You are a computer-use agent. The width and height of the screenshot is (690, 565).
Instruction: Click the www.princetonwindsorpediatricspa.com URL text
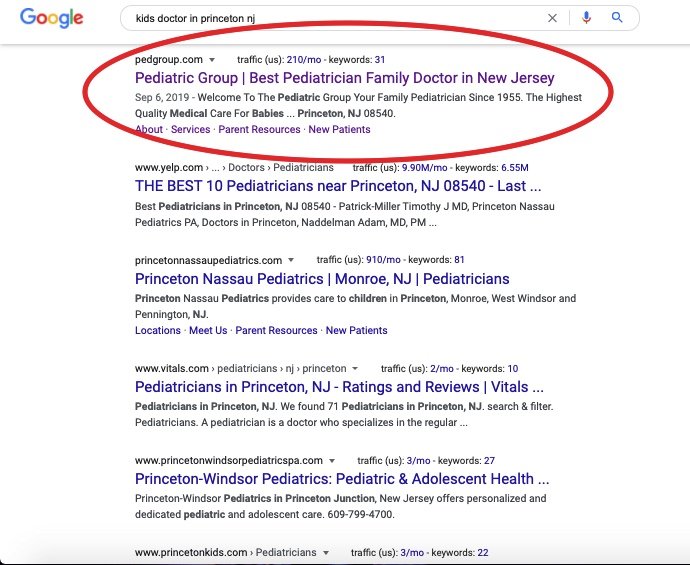tap(229, 461)
